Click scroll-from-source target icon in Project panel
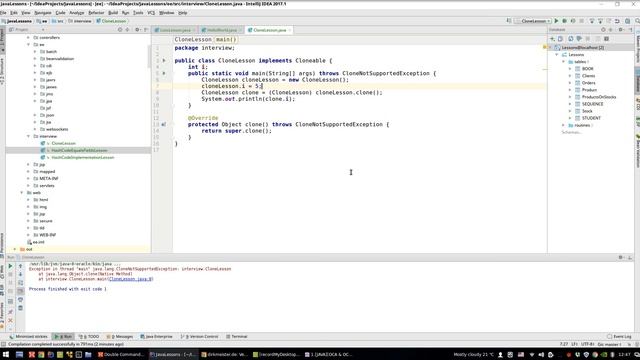 tap(120, 30)
